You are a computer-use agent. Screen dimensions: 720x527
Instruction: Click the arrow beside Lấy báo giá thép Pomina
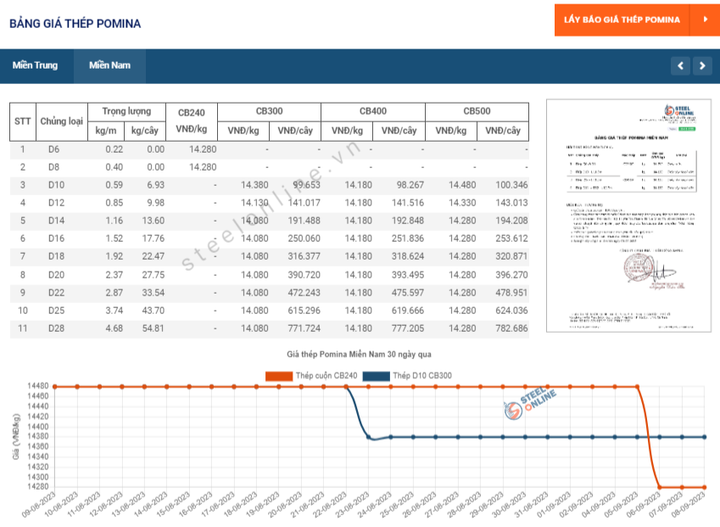(x=705, y=20)
